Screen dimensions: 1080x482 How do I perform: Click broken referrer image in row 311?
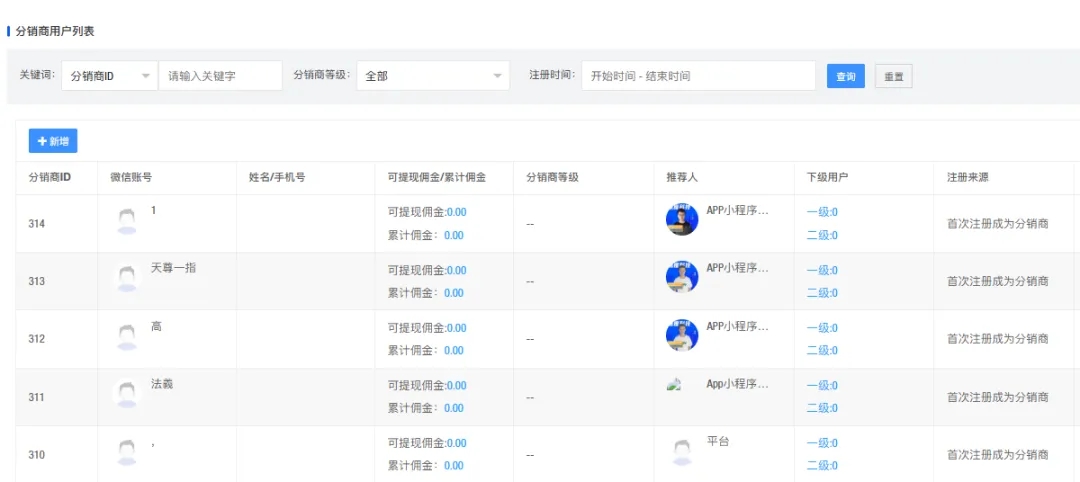(x=674, y=385)
